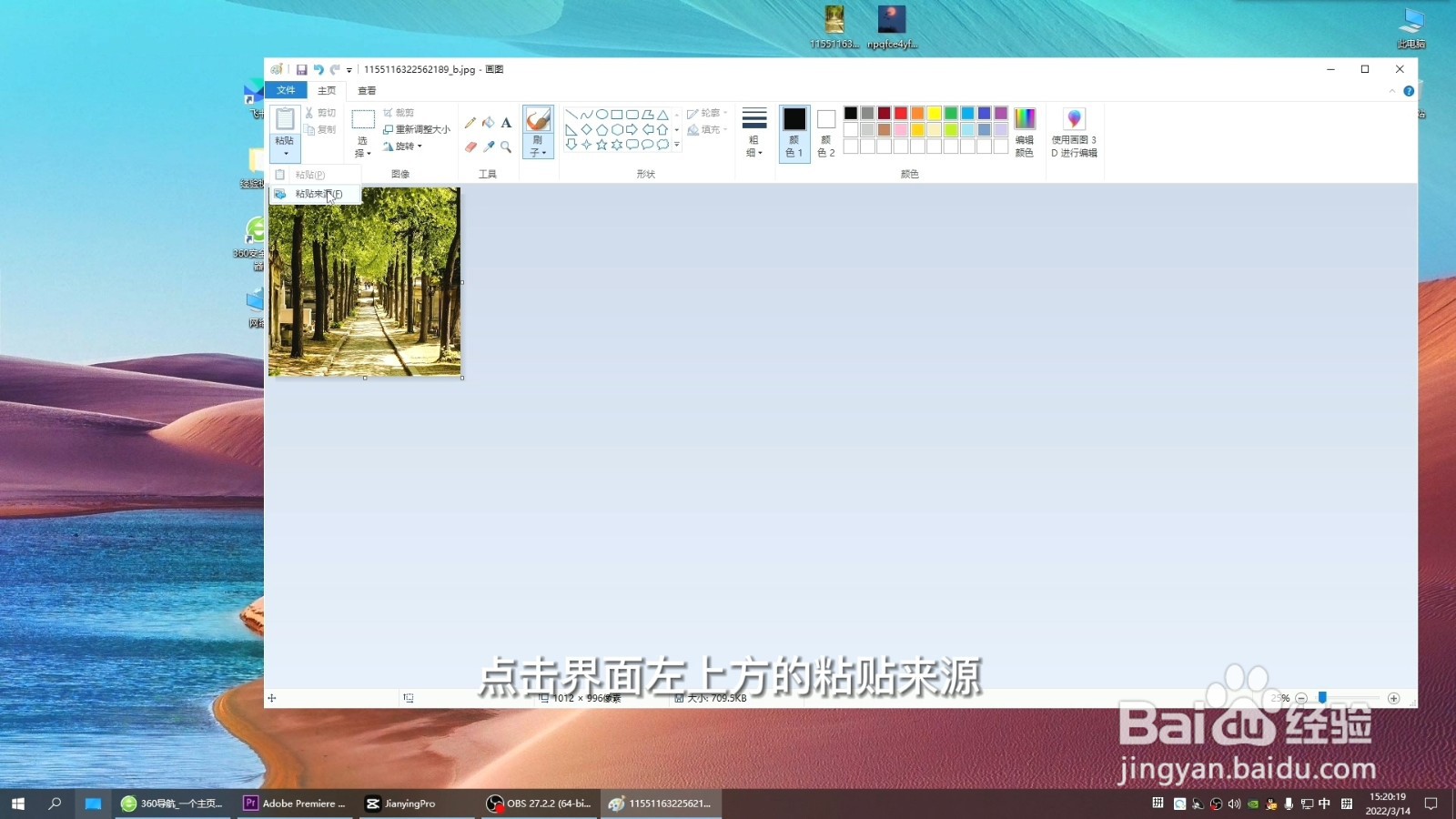Choose the Triangle shape in the top row

(x=662, y=115)
